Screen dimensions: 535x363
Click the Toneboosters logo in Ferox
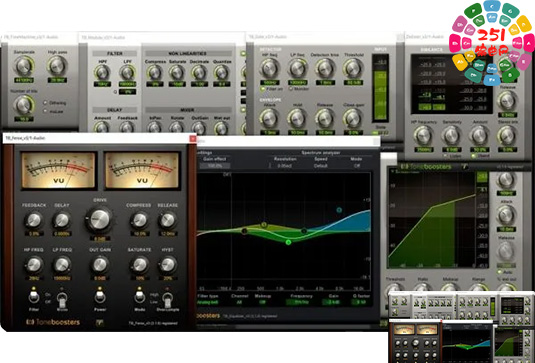point(53,322)
